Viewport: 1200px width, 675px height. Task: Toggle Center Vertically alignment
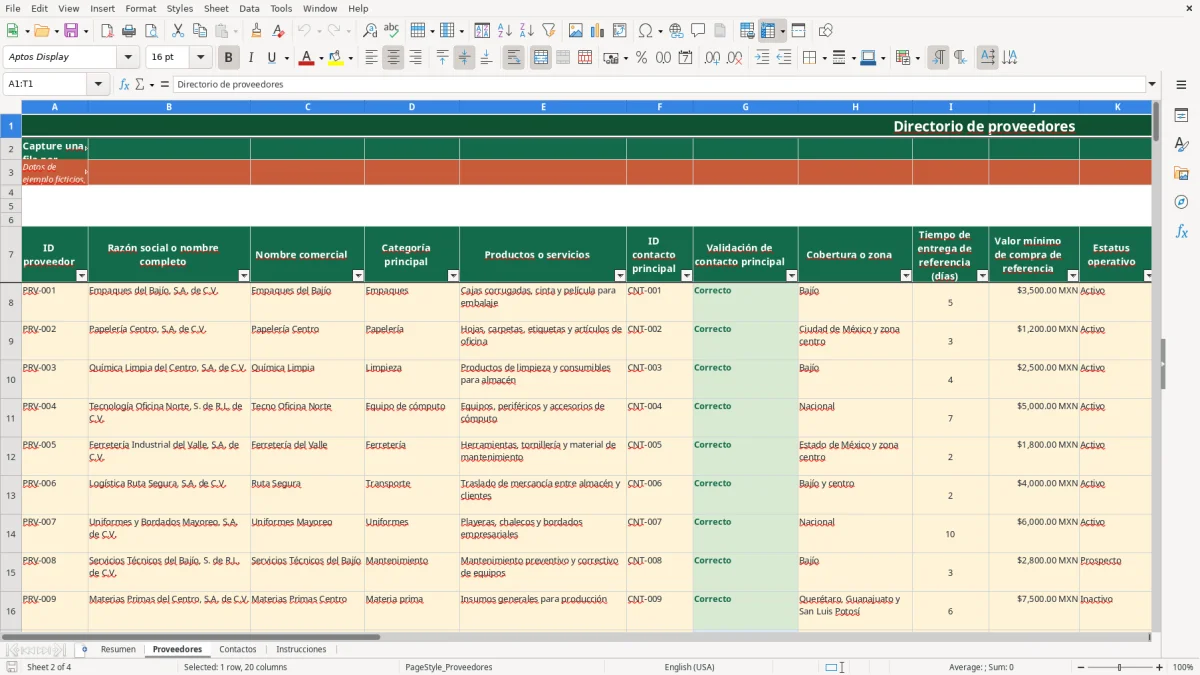coord(464,58)
